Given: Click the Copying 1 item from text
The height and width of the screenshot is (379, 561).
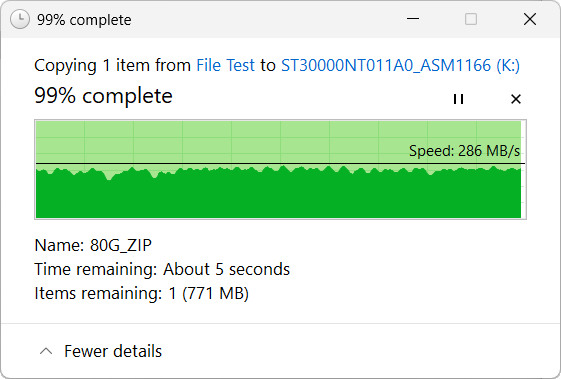Looking at the screenshot, I should click(x=112, y=65).
